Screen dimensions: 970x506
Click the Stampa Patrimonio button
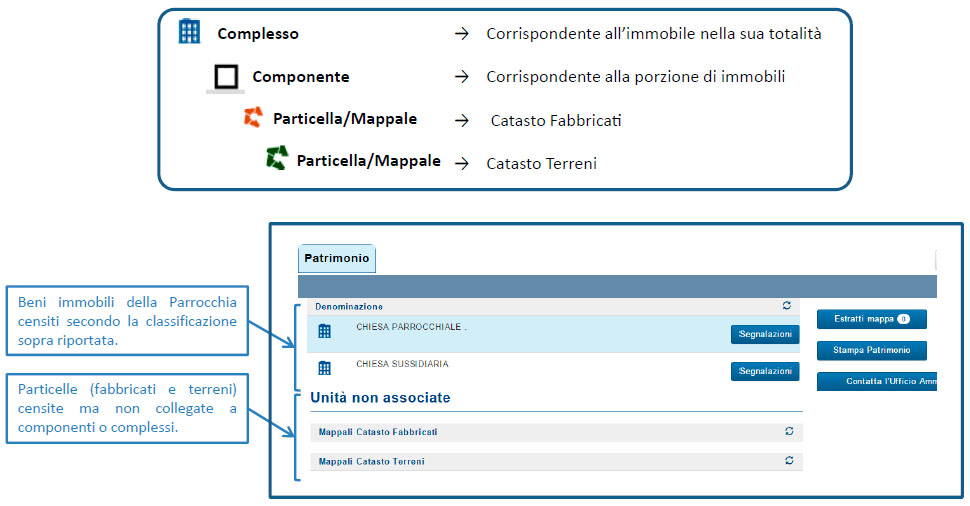click(x=872, y=350)
